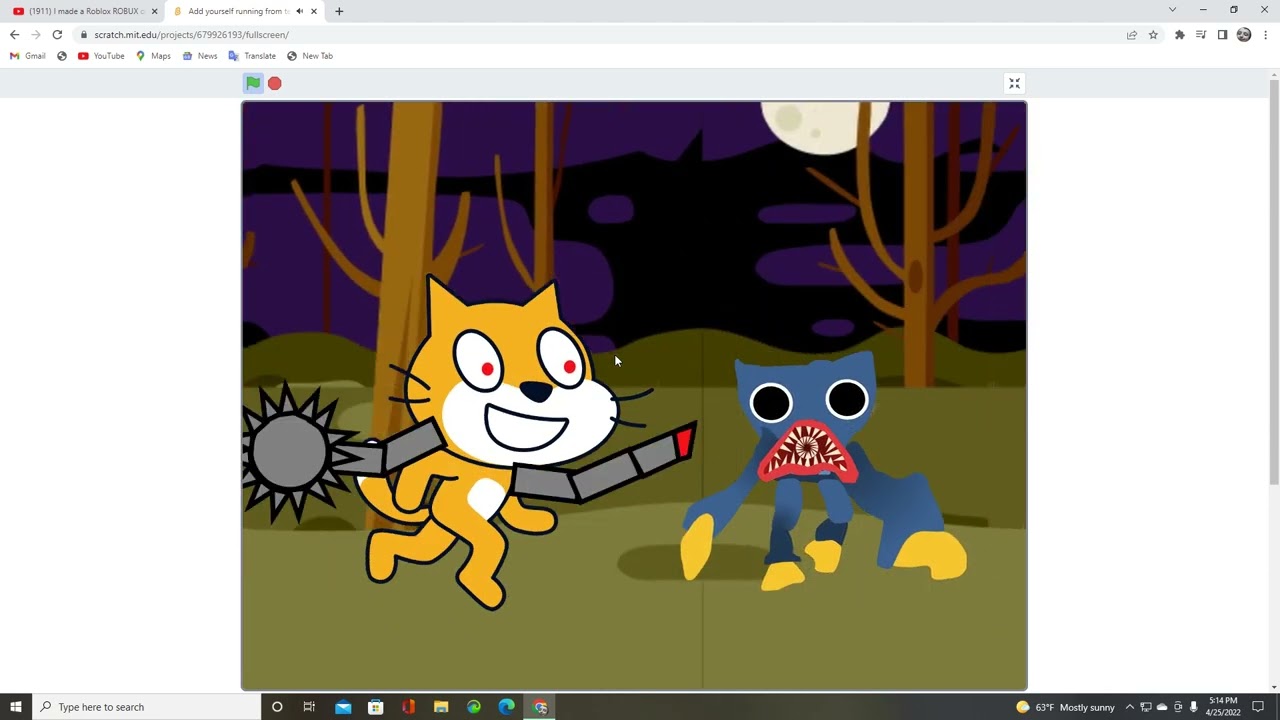
Task: Open the clock showing 5:14 PM
Action: click(1223, 707)
